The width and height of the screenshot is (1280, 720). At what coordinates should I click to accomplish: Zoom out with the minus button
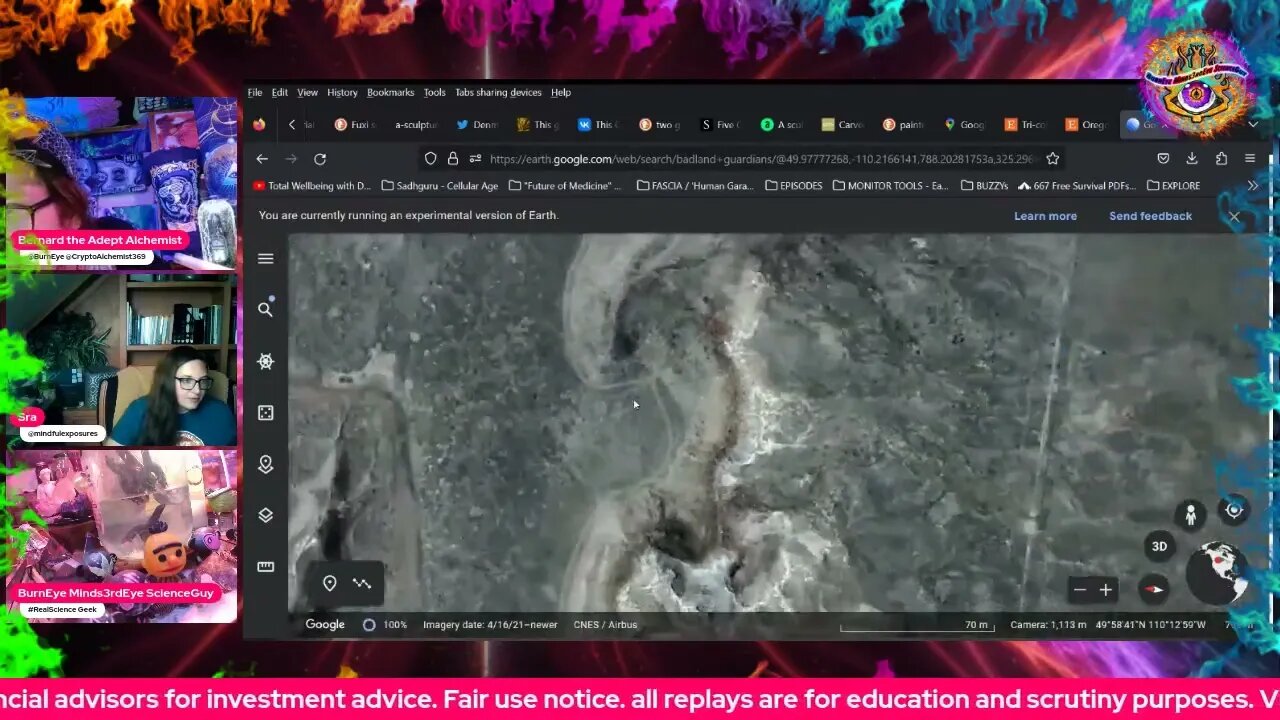[x=1080, y=590]
